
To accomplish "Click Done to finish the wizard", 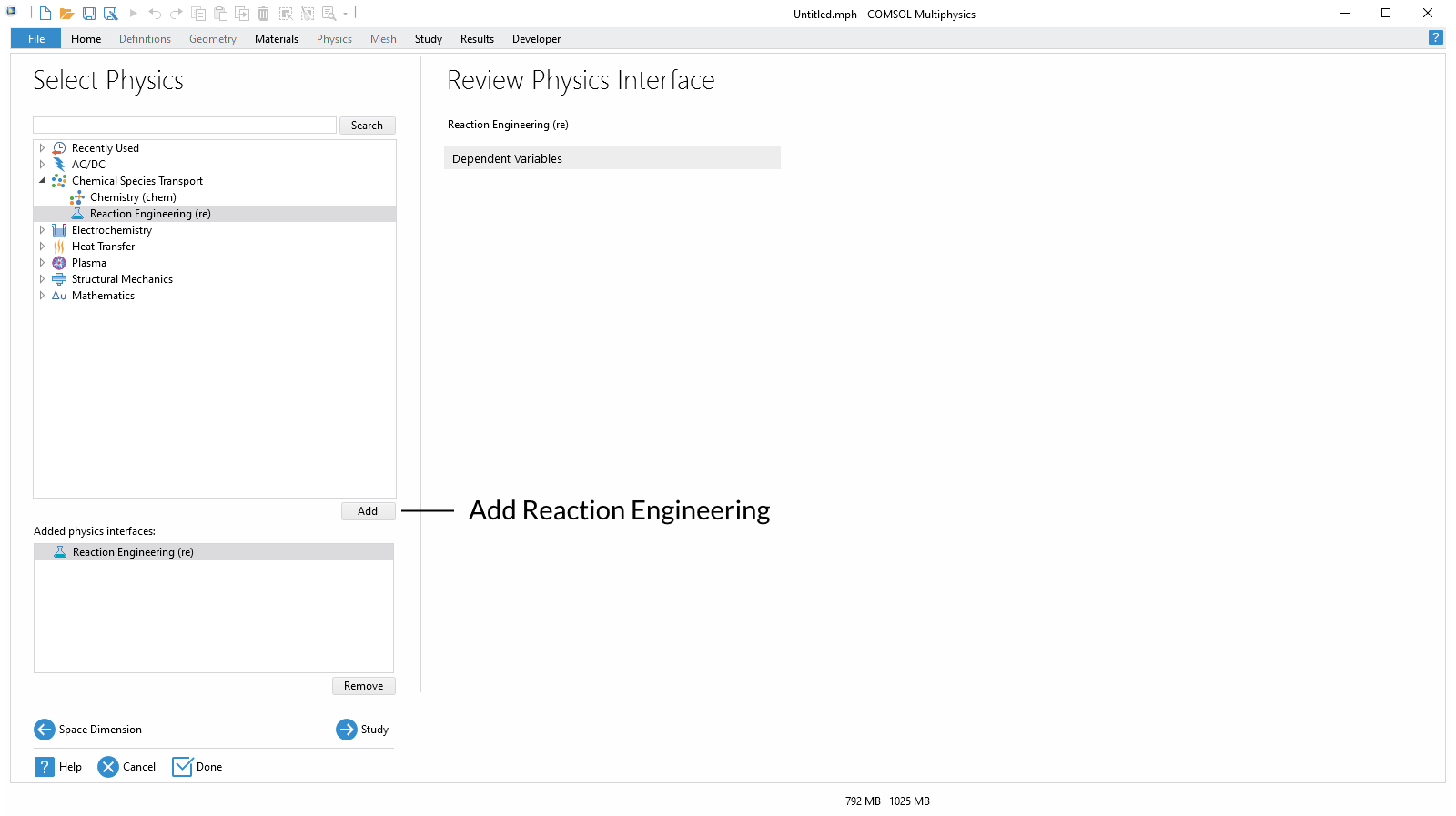I will [x=197, y=767].
